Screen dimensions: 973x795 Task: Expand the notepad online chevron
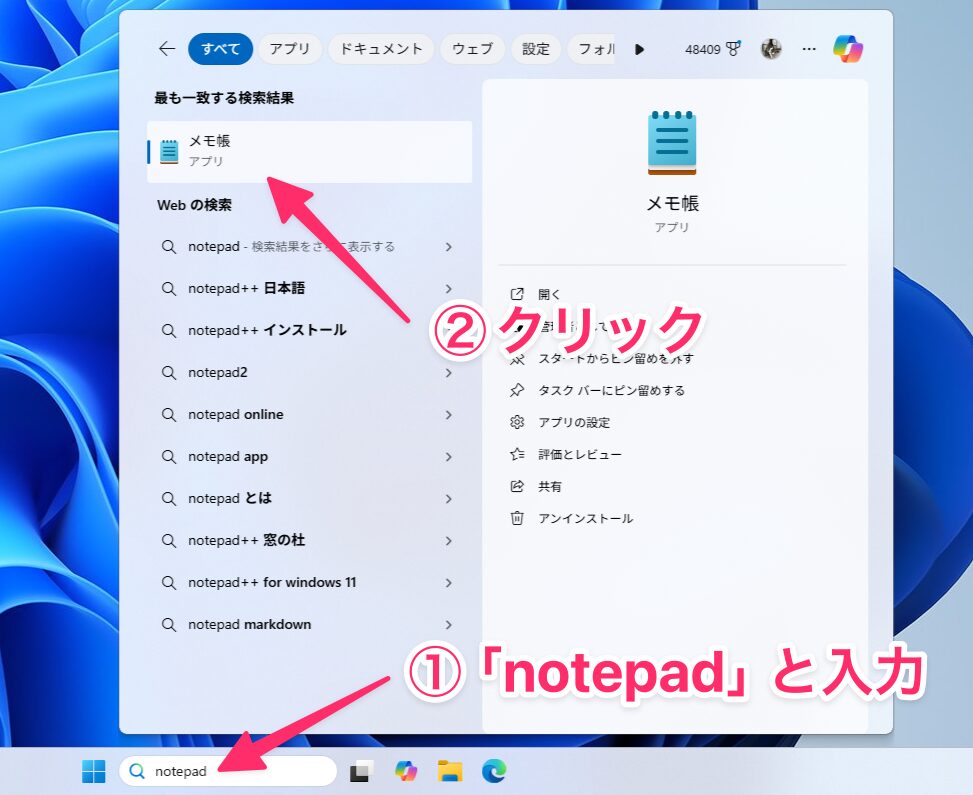point(449,415)
